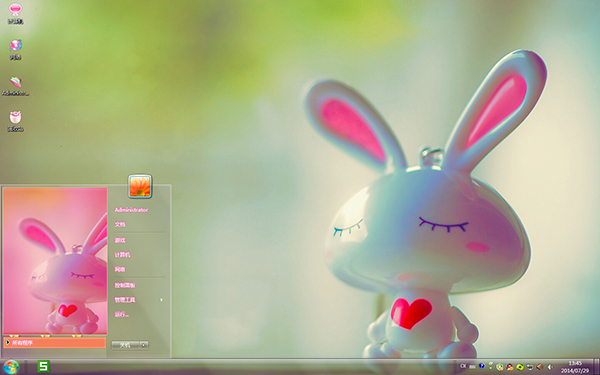Click the volume speaker tray icon

click(x=550, y=367)
